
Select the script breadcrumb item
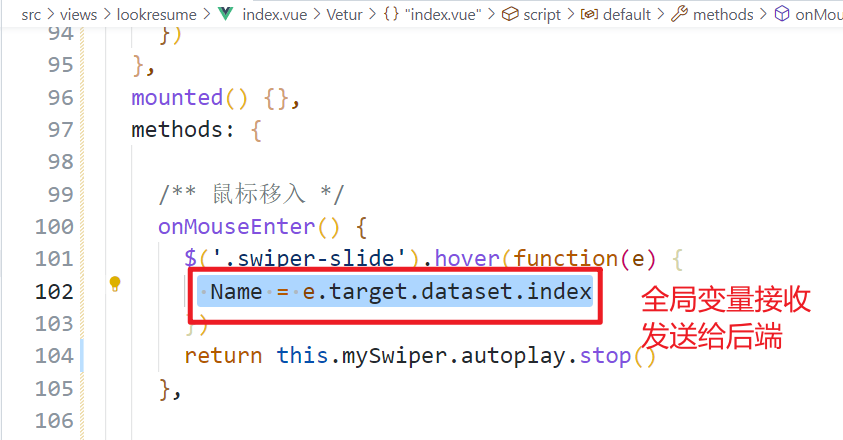[x=541, y=15]
